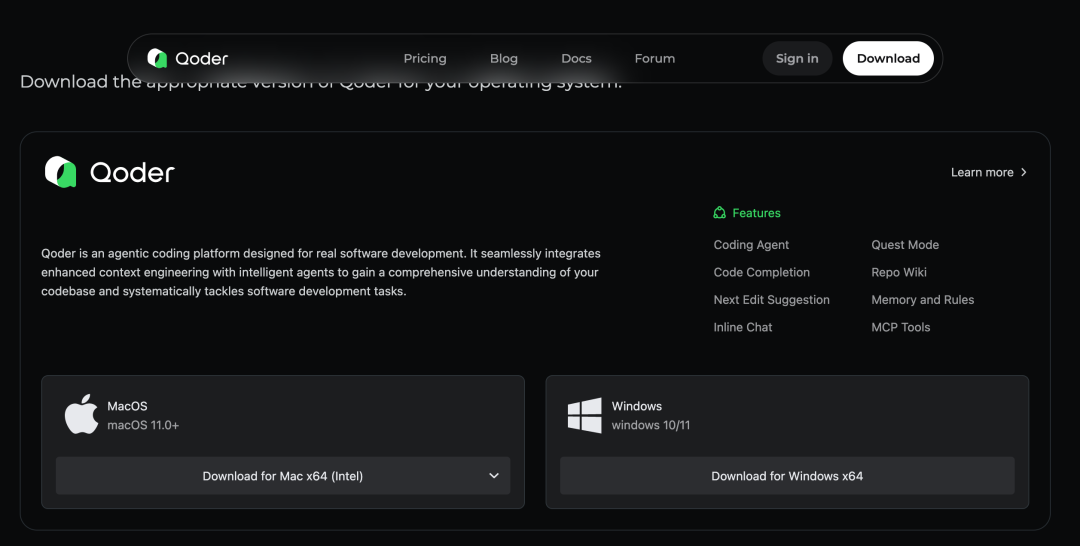This screenshot has height=546, width=1080.
Task: Go to the Docs section
Action: (x=577, y=59)
